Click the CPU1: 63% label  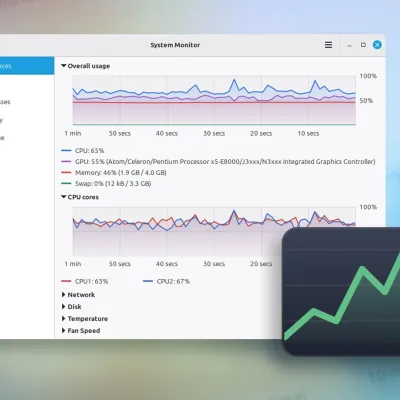point(92,281)
